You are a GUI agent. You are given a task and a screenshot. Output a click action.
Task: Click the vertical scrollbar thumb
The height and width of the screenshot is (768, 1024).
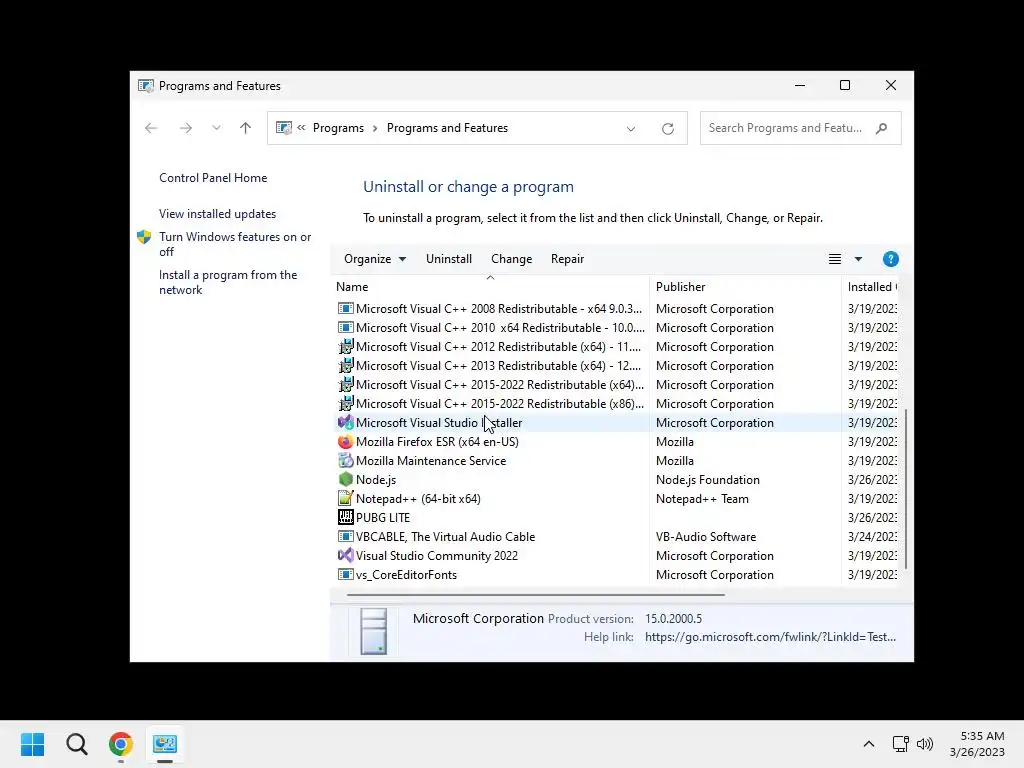pos(906,488)
